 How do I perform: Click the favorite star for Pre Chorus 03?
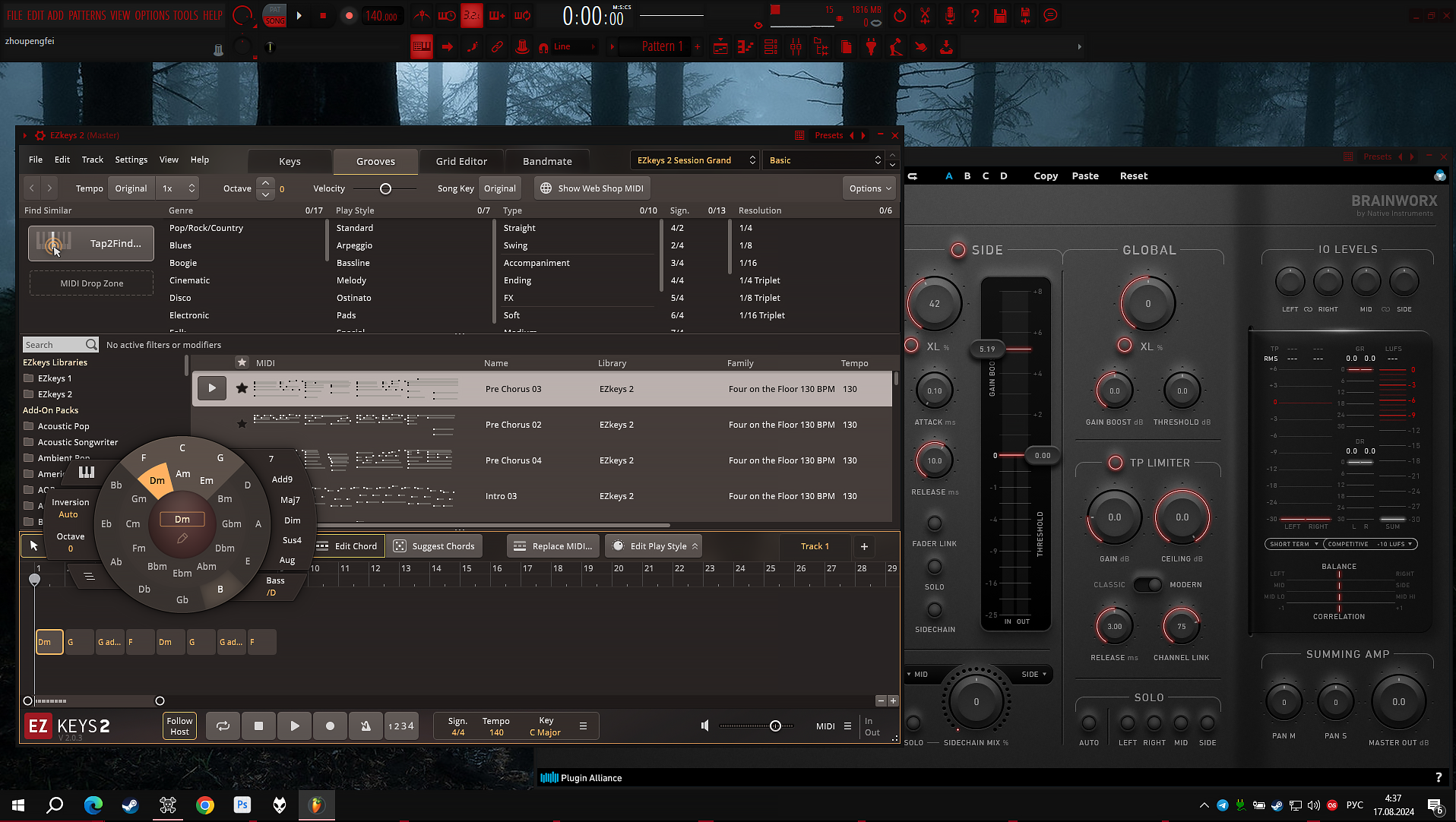pos(242,388)
